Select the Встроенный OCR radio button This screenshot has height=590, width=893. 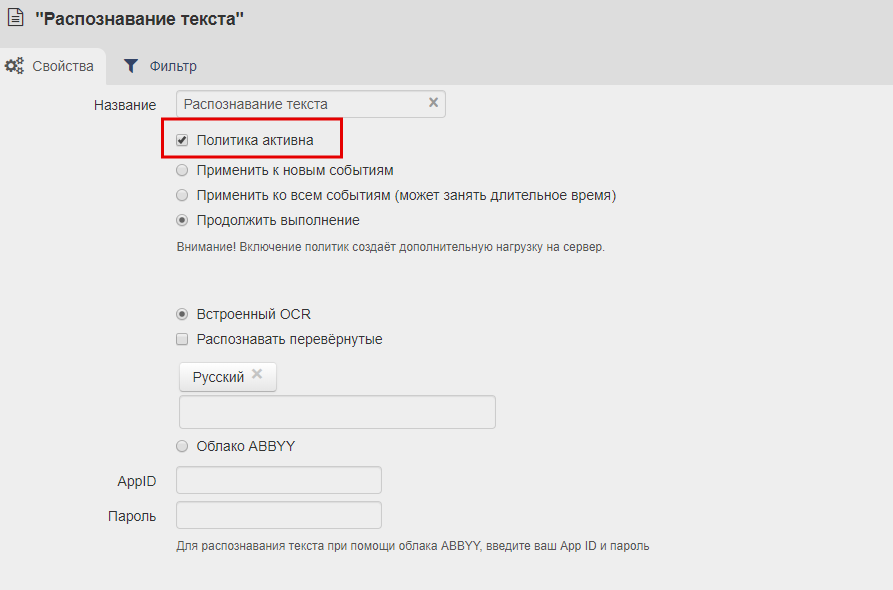tap(182, 314)
